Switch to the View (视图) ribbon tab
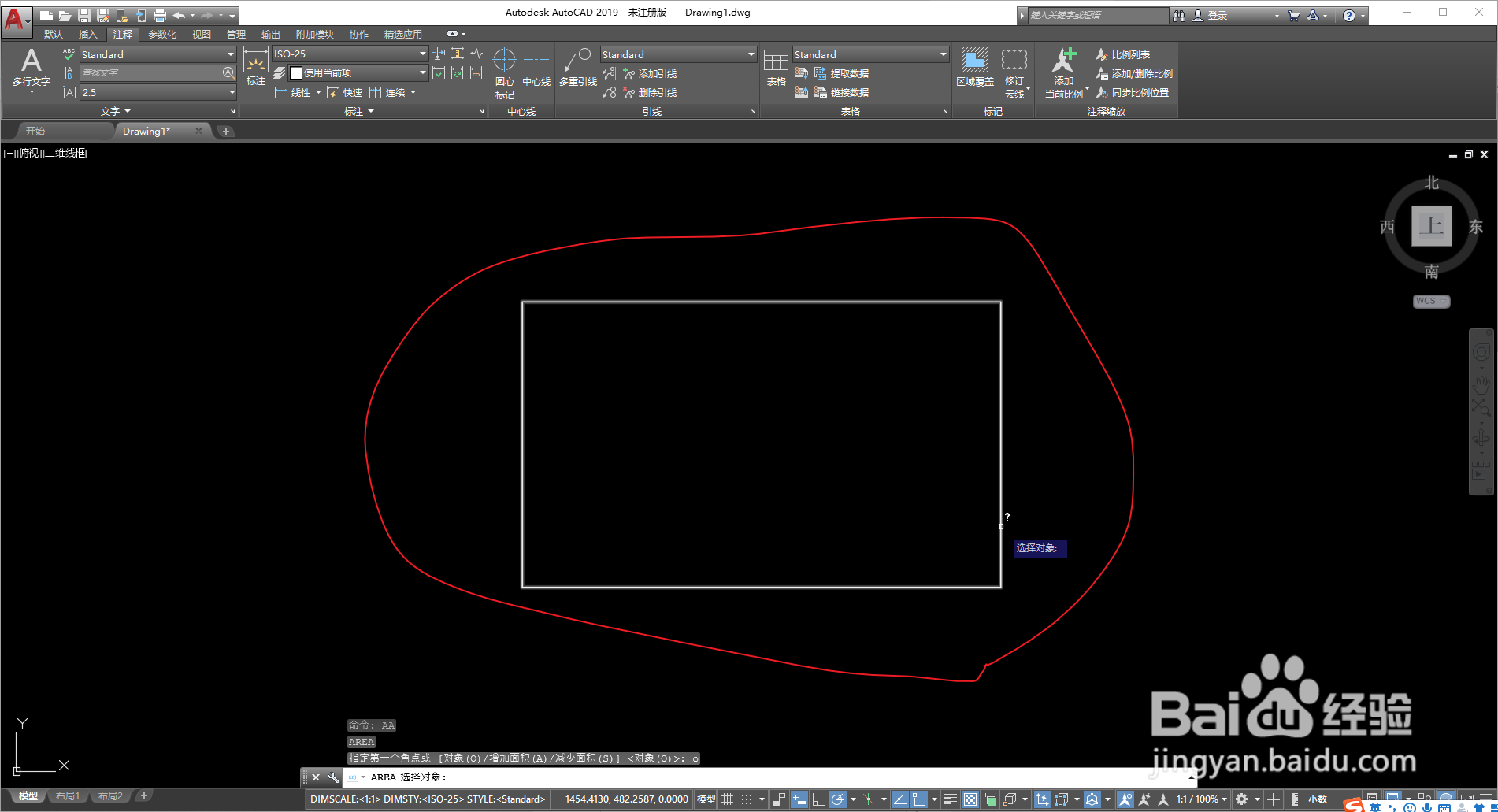 [x=202, y=34]
